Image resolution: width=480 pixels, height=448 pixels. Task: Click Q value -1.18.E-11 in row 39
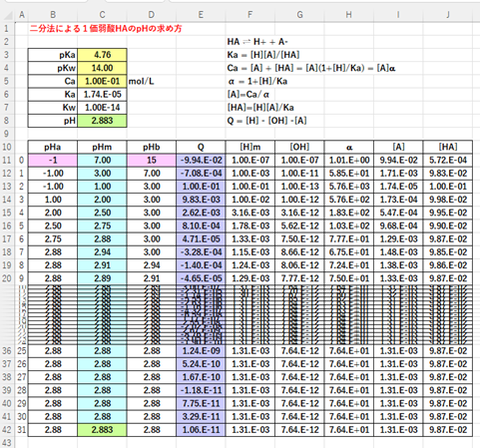[x=201, y=390]
